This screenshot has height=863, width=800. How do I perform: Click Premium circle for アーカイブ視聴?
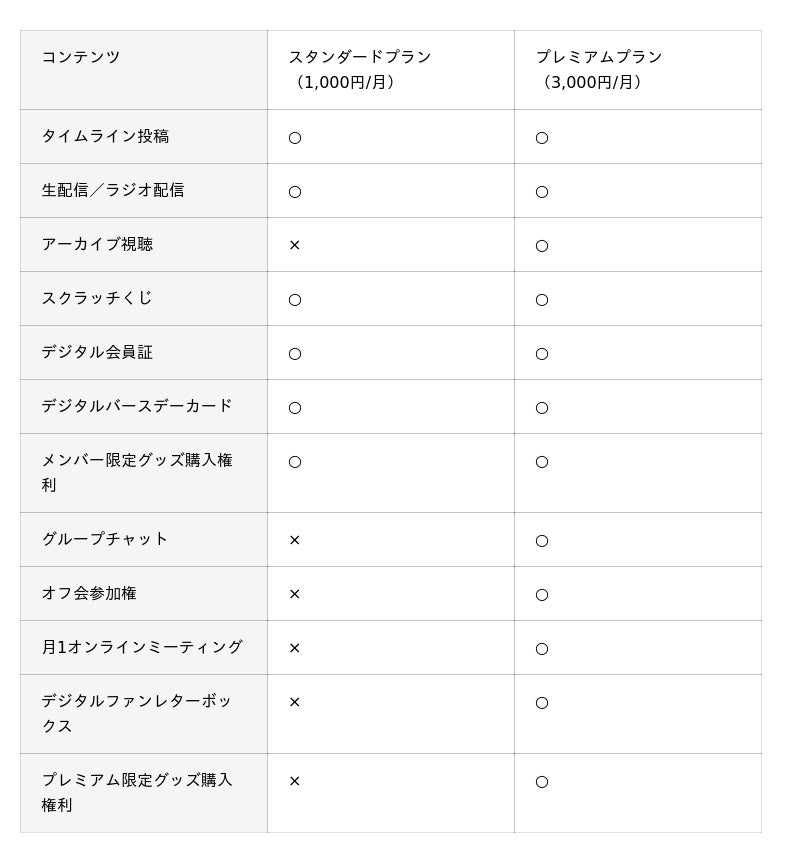(542, 246)
